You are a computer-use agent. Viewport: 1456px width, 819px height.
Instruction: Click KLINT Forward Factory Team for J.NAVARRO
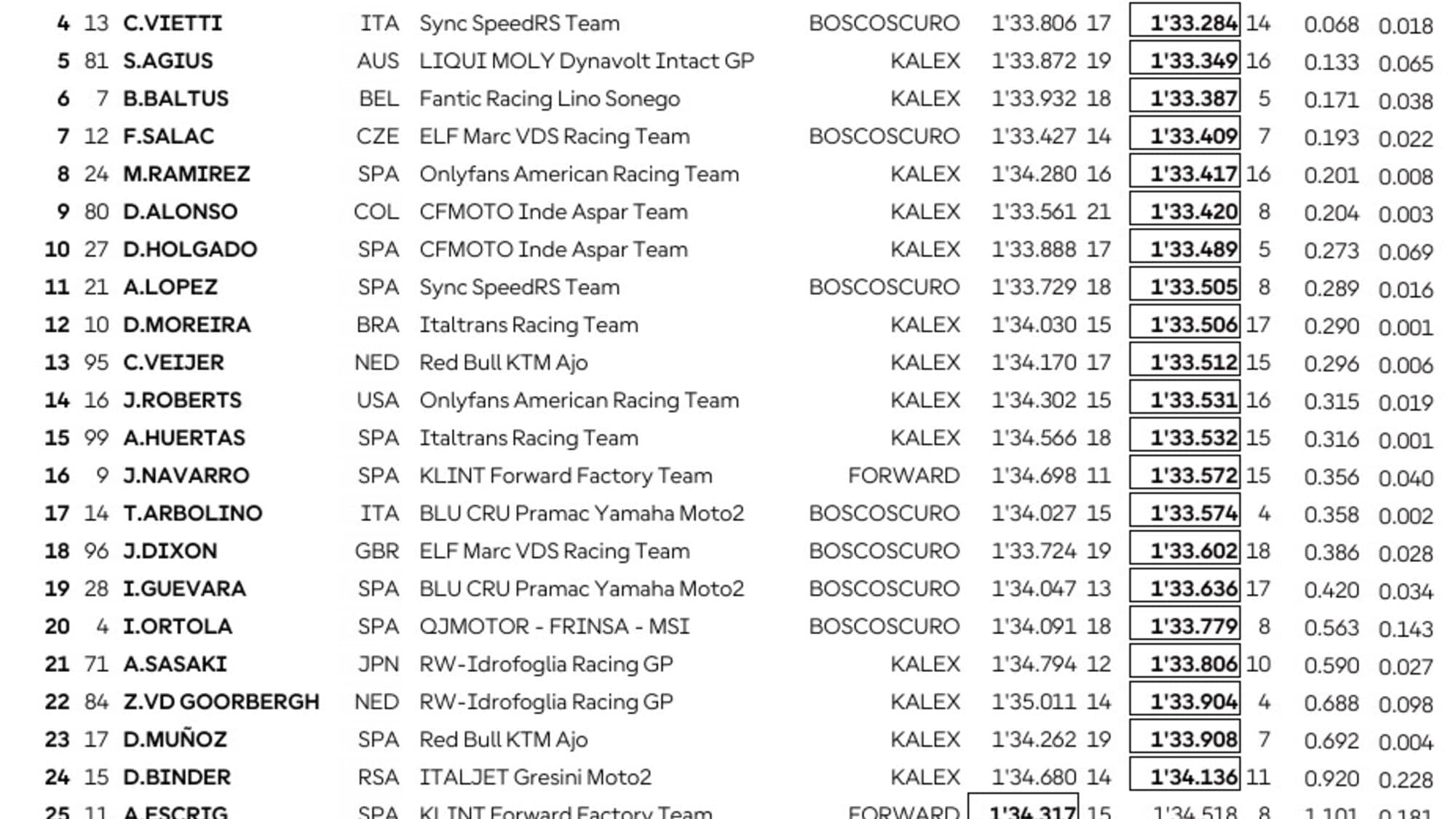click(x=566, y=476)
